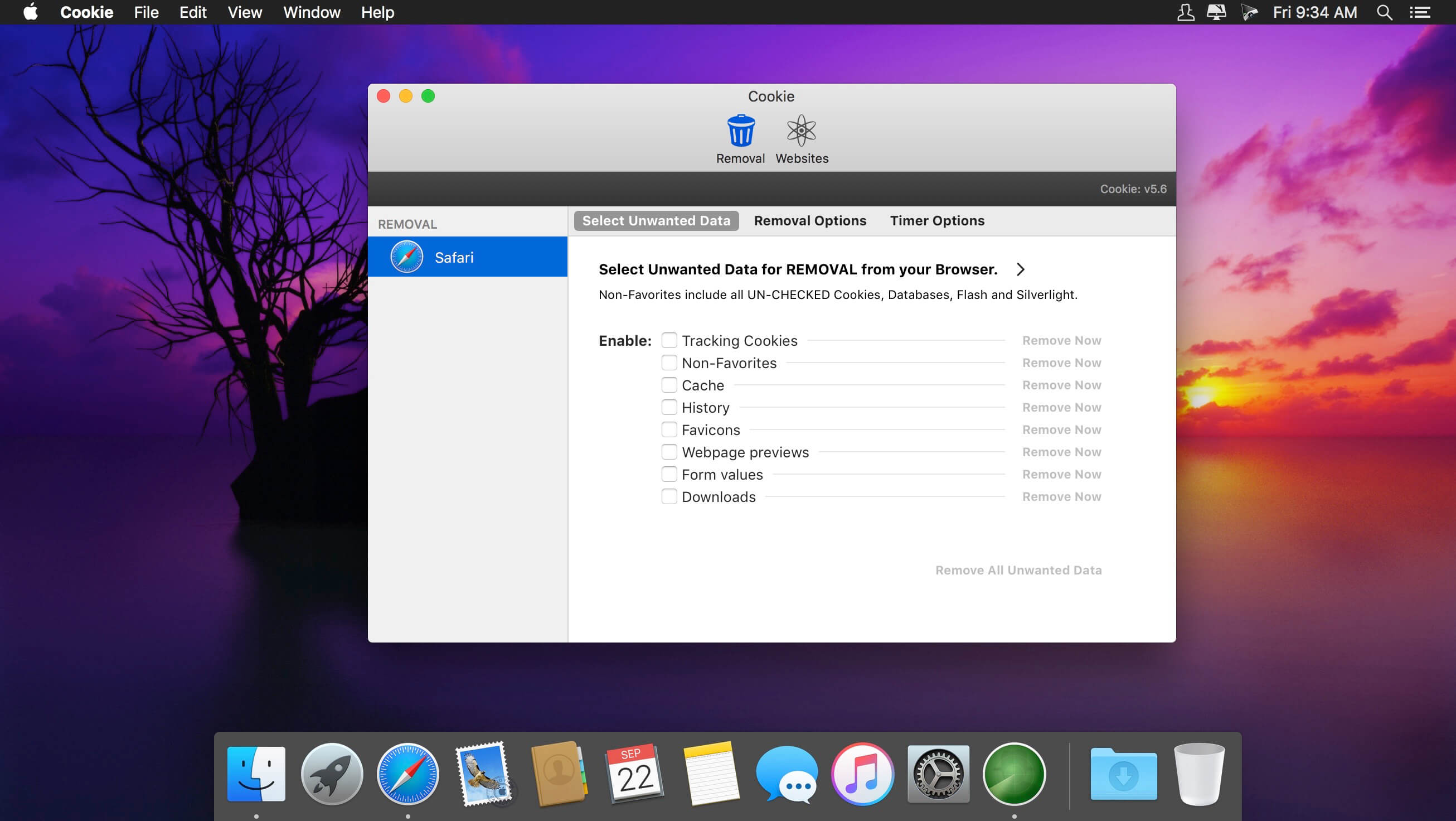
Task: Switch to the Removal Options tab
Action: (810, 220)
